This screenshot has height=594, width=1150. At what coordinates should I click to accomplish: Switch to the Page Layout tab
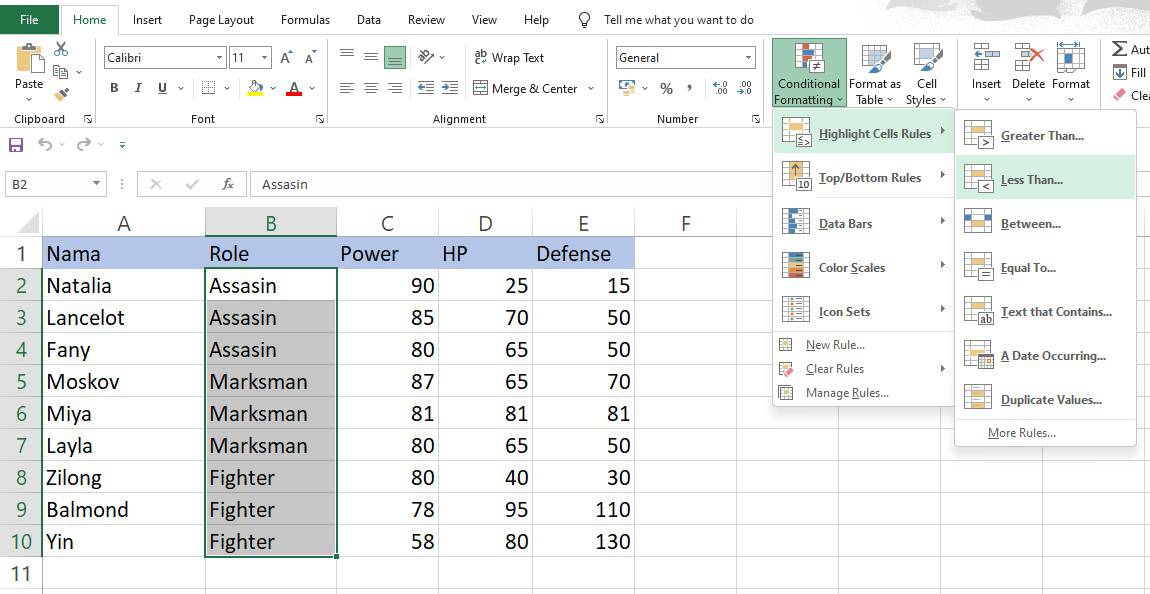[221, 20]
